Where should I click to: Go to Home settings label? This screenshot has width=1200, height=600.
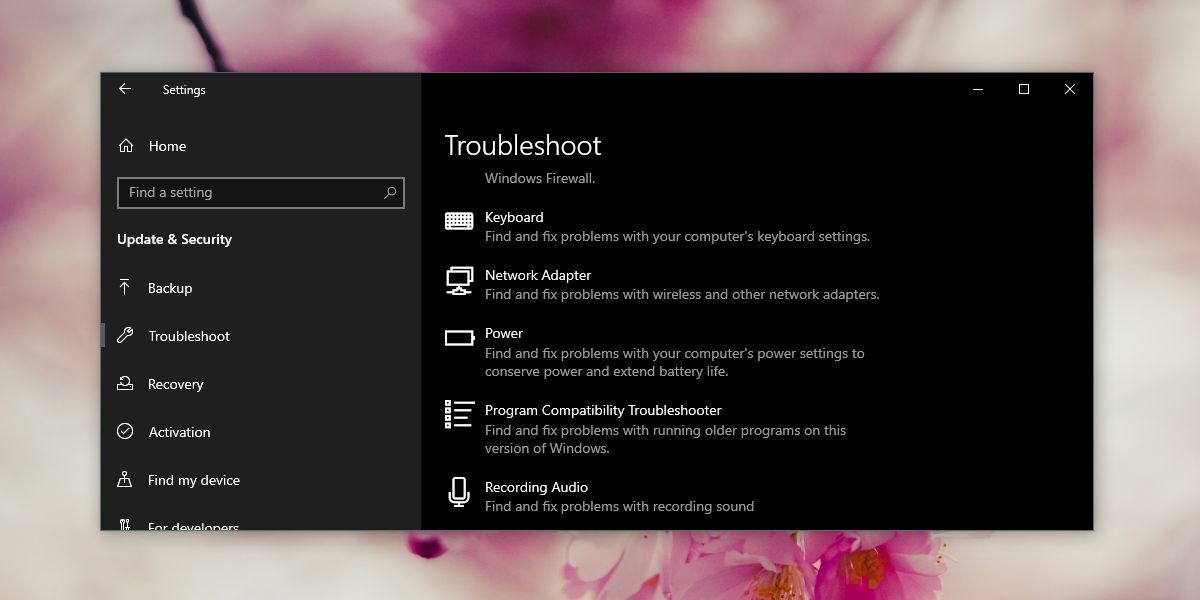tap(167, 146)
